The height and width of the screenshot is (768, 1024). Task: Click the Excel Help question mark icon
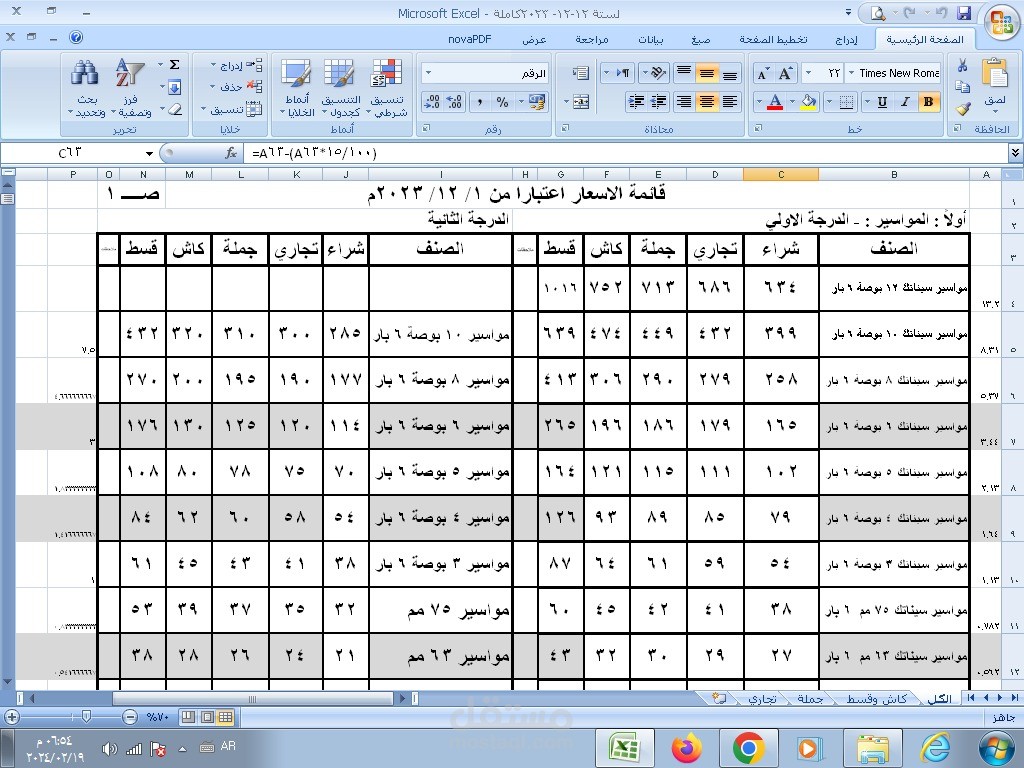[x=76, y=38]
